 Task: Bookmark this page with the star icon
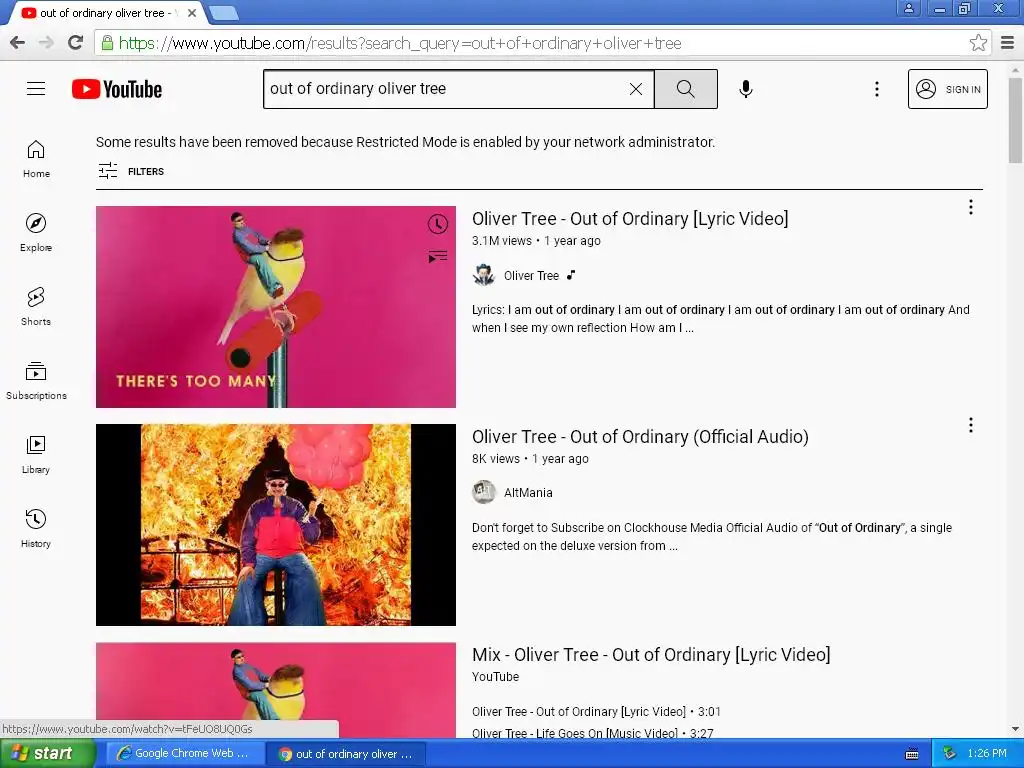click(978, 43)
